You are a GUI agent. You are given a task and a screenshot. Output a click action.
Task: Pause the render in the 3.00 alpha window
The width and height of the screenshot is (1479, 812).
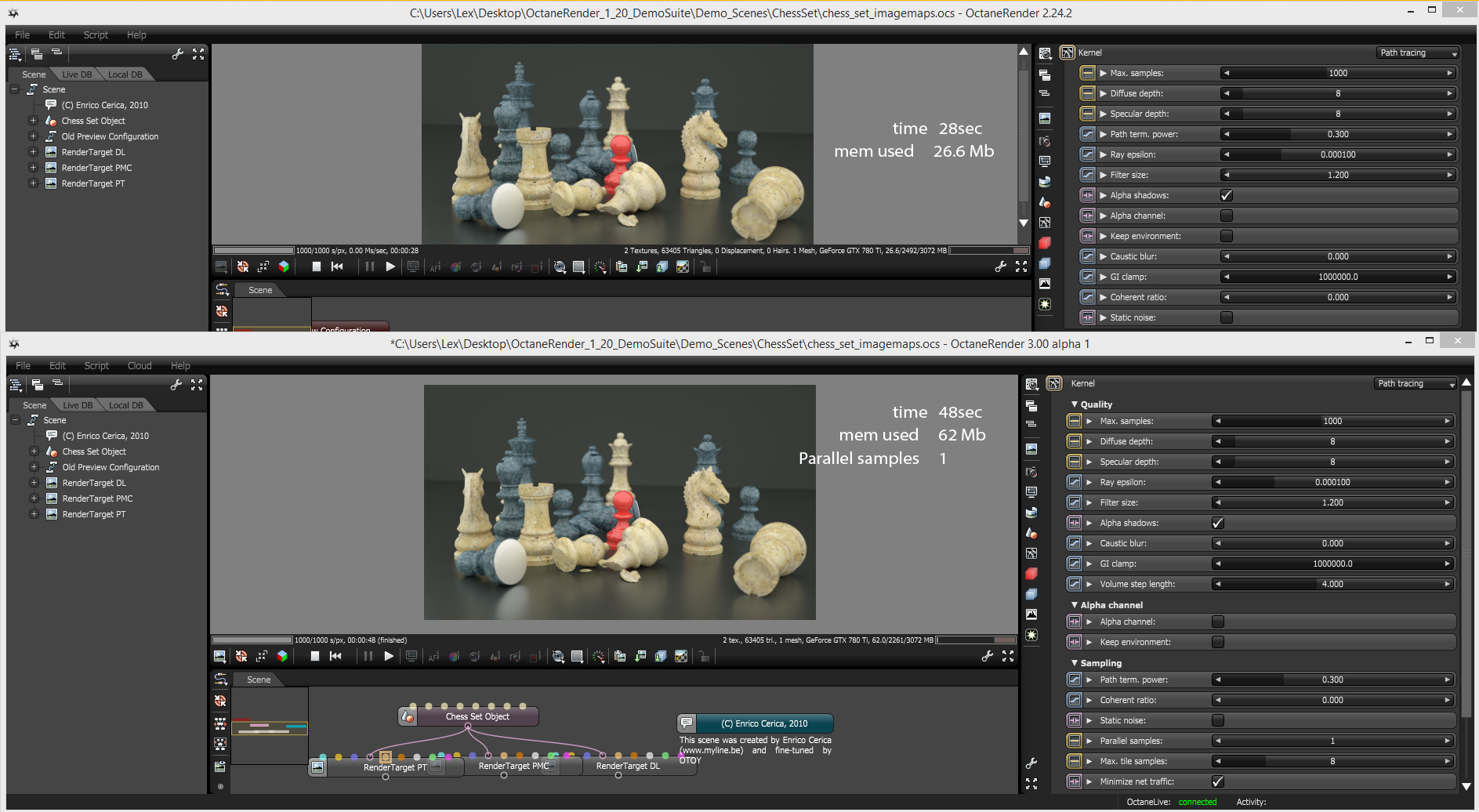(x=368, y=657)
